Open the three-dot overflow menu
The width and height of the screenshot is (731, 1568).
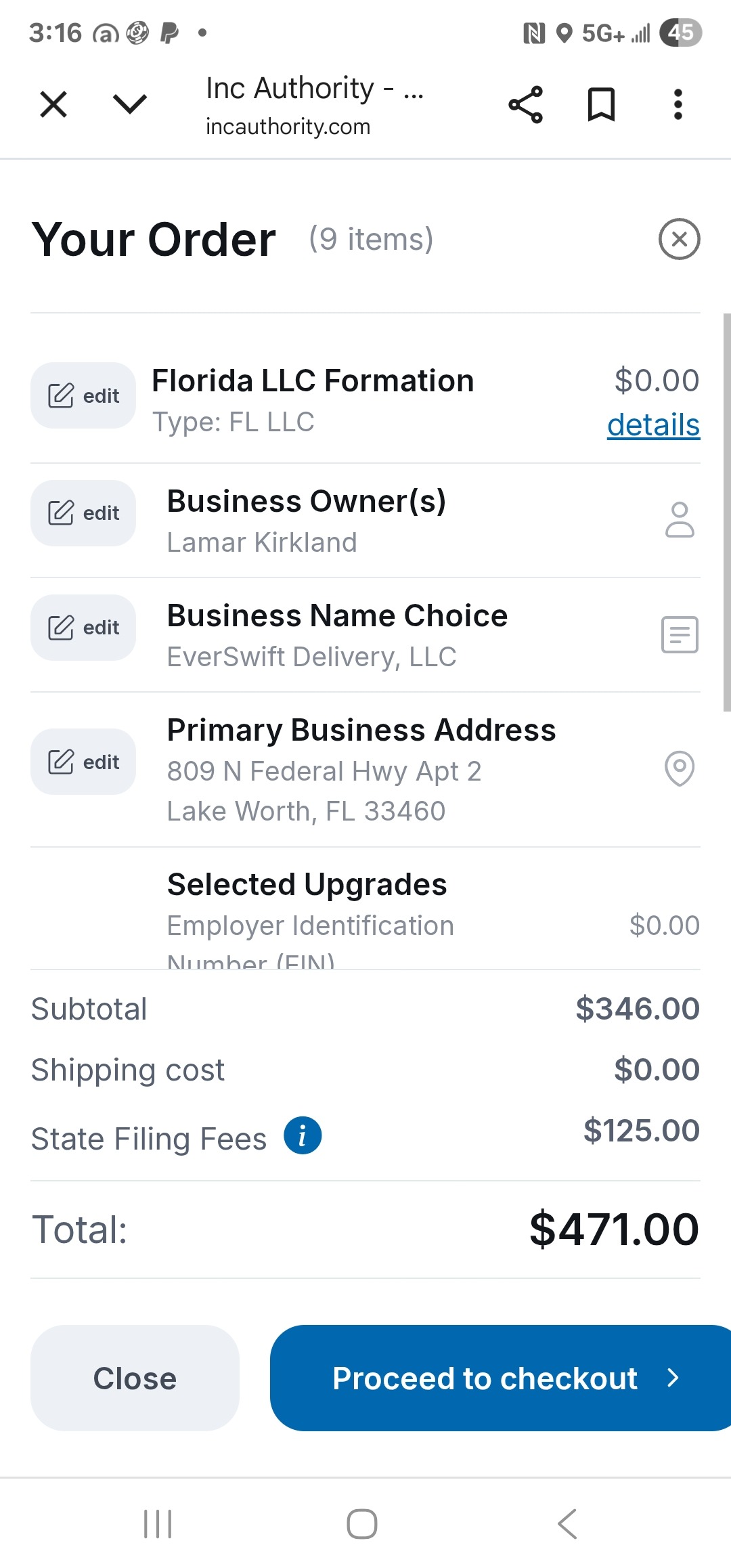coord(678,105)
